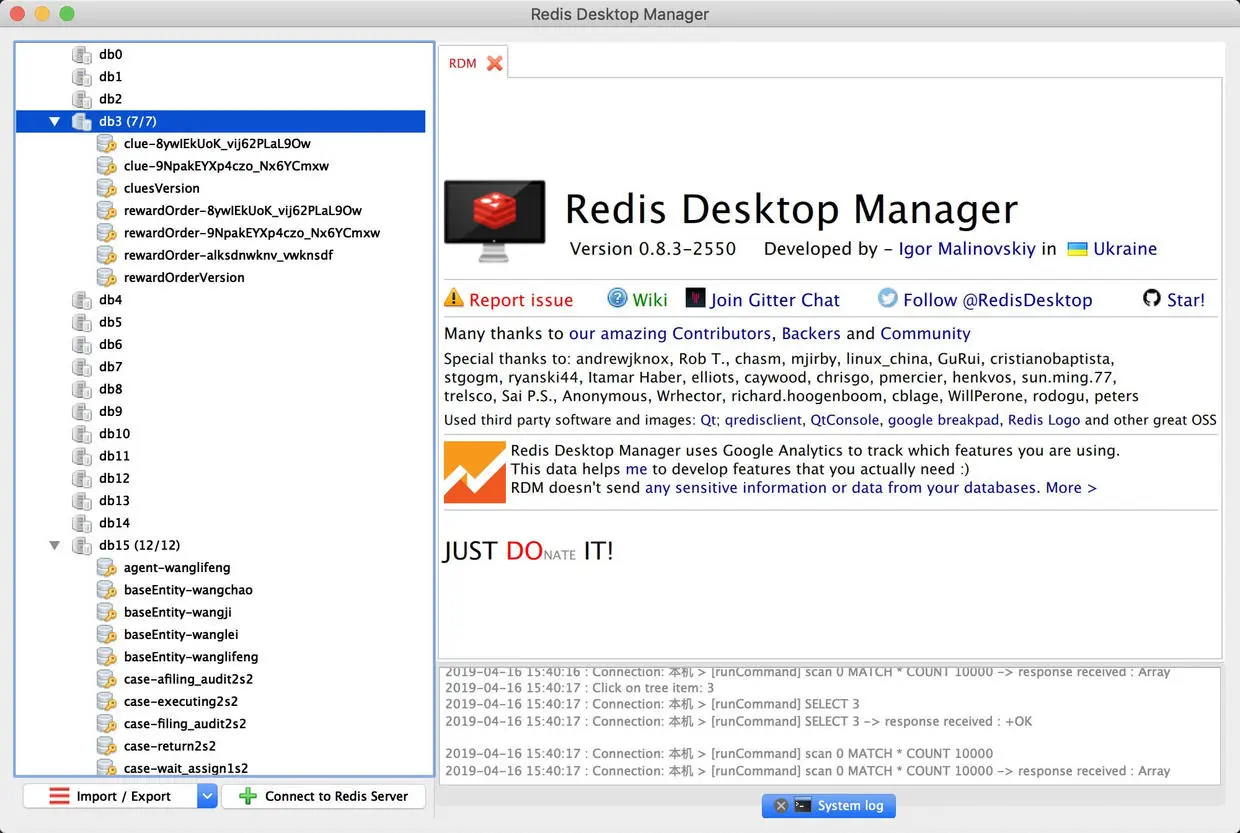This screenshot has height=833, width=1240.
Task: Open the Report issue link
Action: click(521, 300)
